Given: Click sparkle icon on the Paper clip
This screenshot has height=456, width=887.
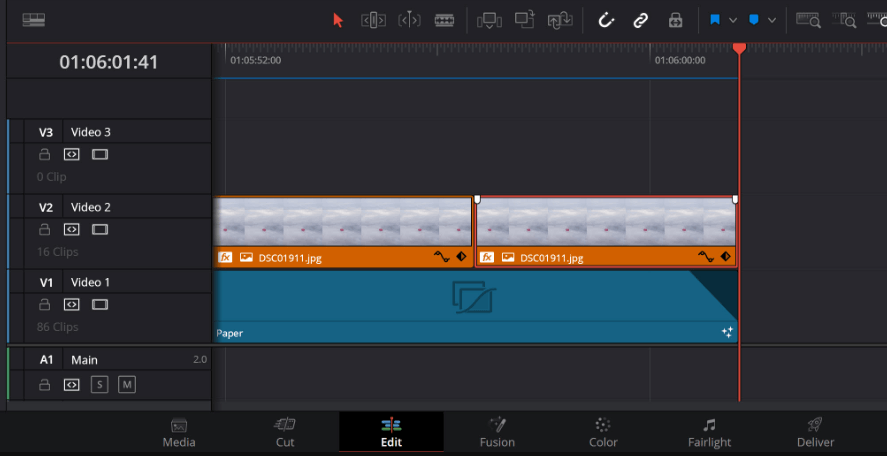Looking at the screenshot, I should click(727, 332).
